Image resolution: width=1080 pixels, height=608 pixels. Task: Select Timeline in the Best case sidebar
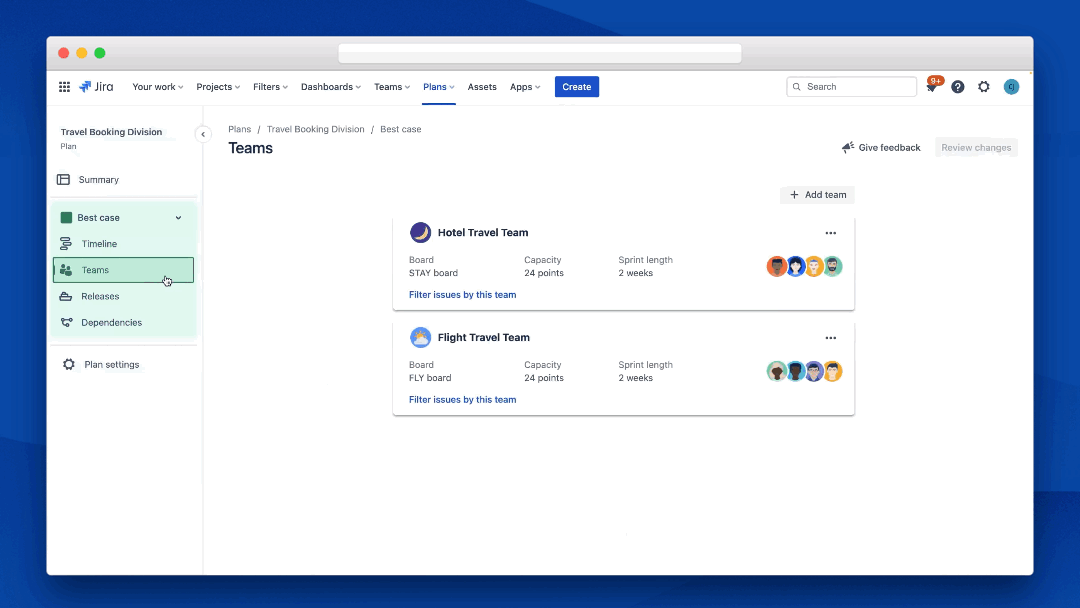tap(100, 243)
